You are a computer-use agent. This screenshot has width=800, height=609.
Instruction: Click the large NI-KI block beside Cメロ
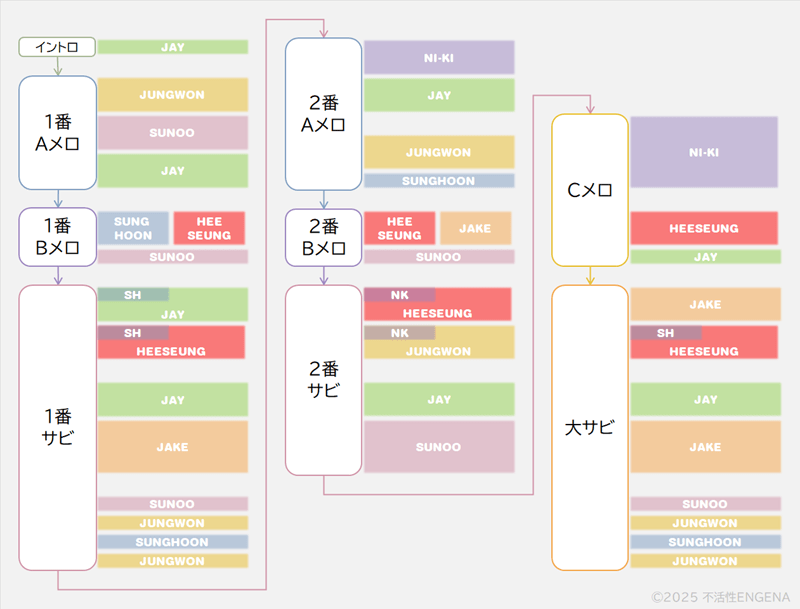[704, 152]
